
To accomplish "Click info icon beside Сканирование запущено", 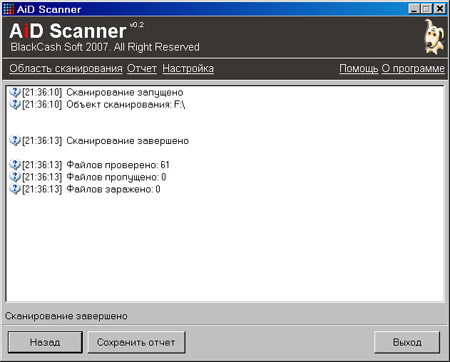I will (15, 92).
